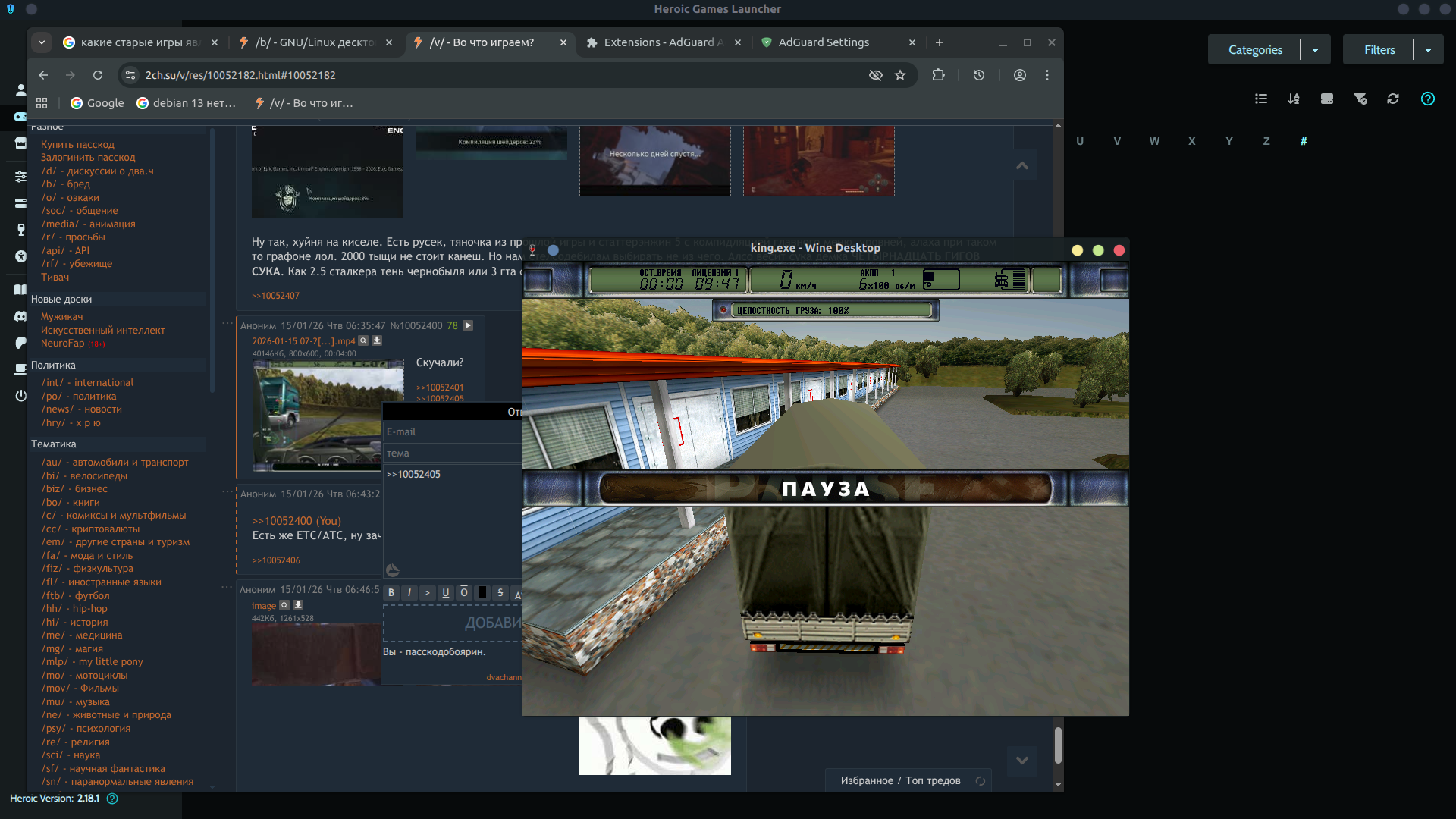Click magnifier icon next to image file
The image size is (1456, 819).
[x=284, y=605]
